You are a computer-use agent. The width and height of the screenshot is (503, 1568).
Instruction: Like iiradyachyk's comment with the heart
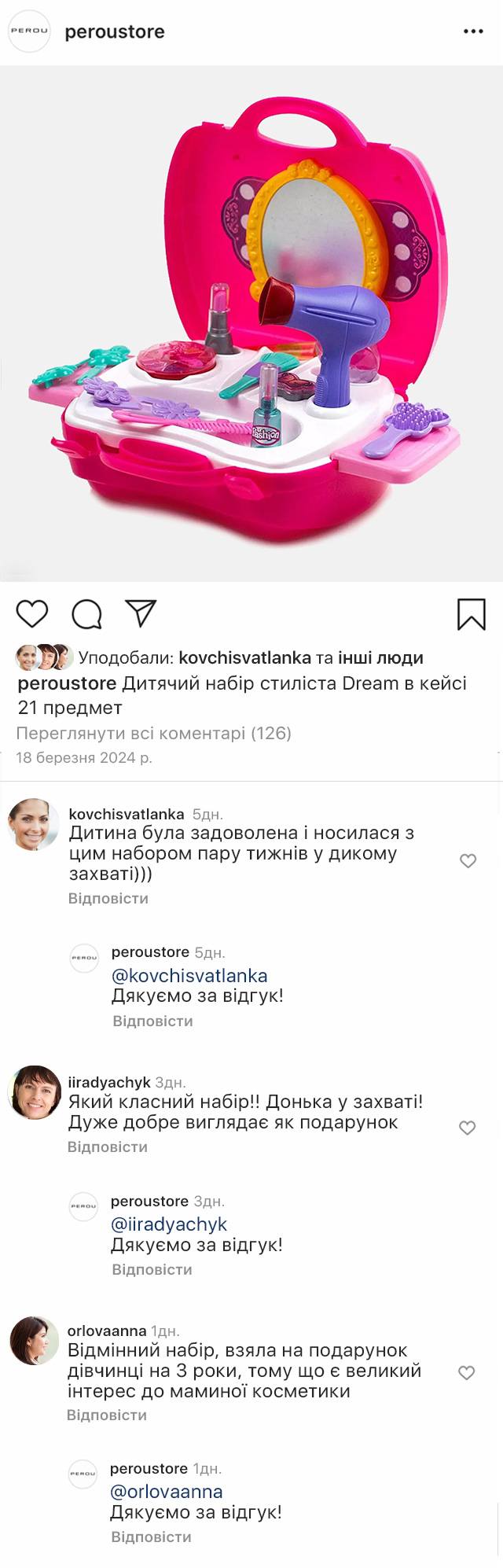468,1128
